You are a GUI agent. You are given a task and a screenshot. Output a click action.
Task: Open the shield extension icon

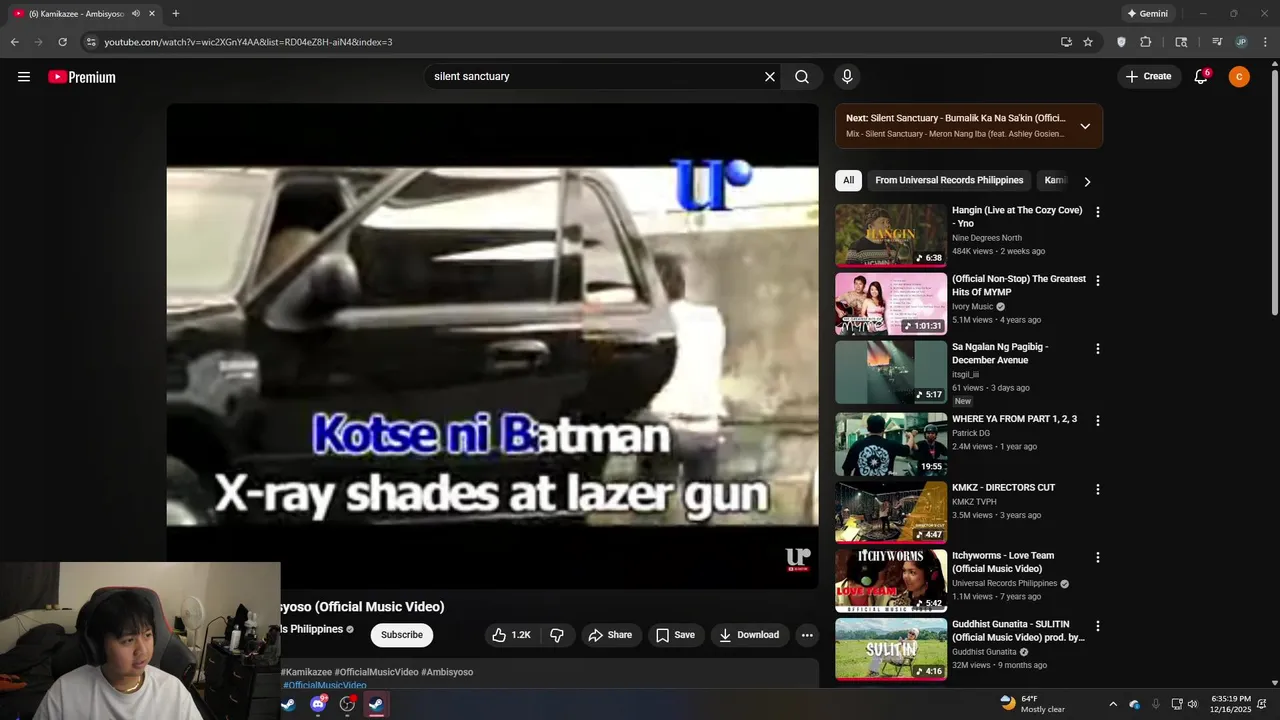[x=1121, y=42]
